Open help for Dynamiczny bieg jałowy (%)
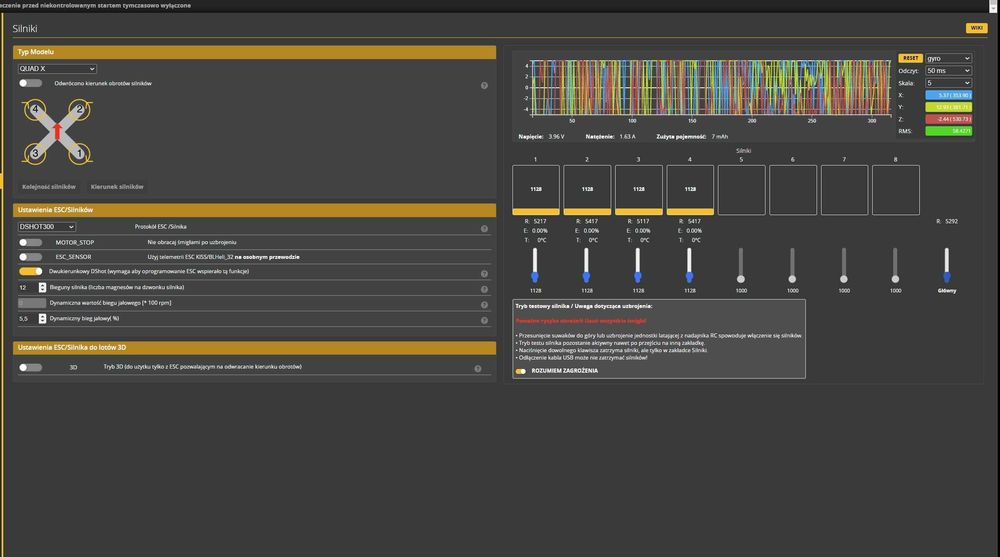This screenshot has height=557, width=1000. pyautogui.click(x=484, y=320)
